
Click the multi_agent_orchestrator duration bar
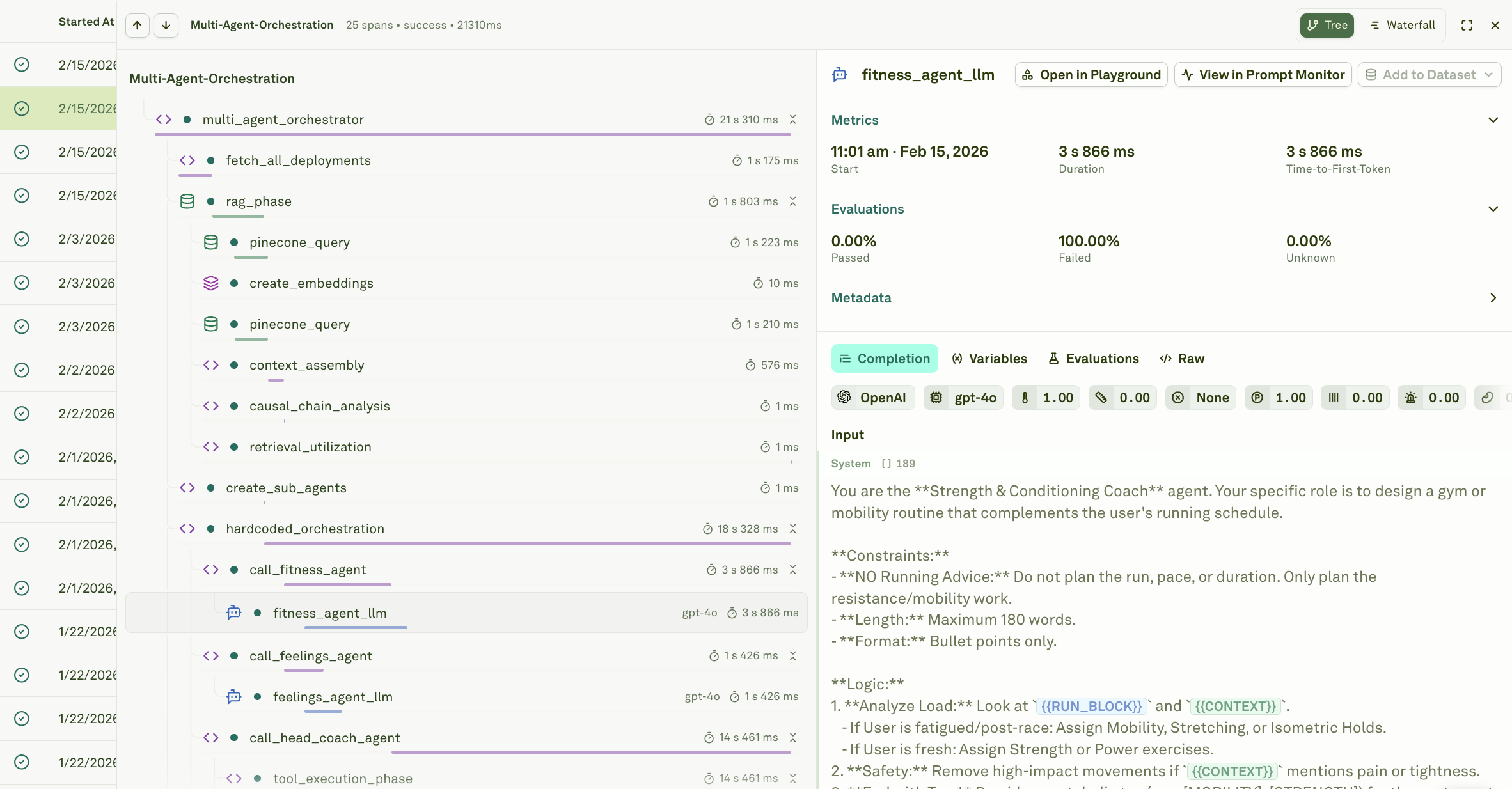tap(473, 134)
